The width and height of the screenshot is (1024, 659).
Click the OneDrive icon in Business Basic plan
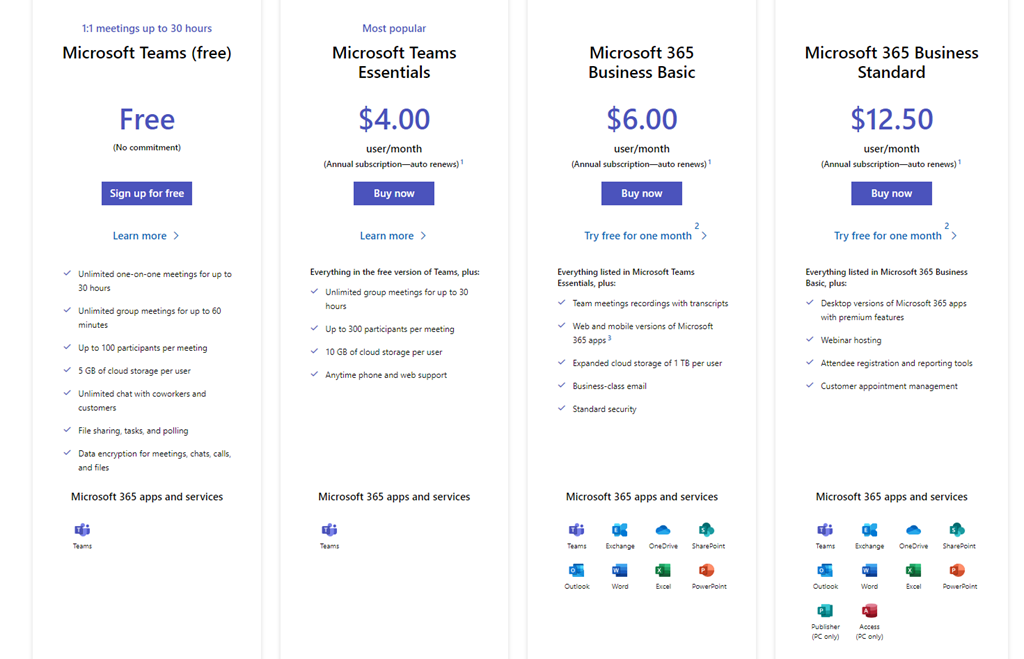pyautogui.click(x=663, y=530)
